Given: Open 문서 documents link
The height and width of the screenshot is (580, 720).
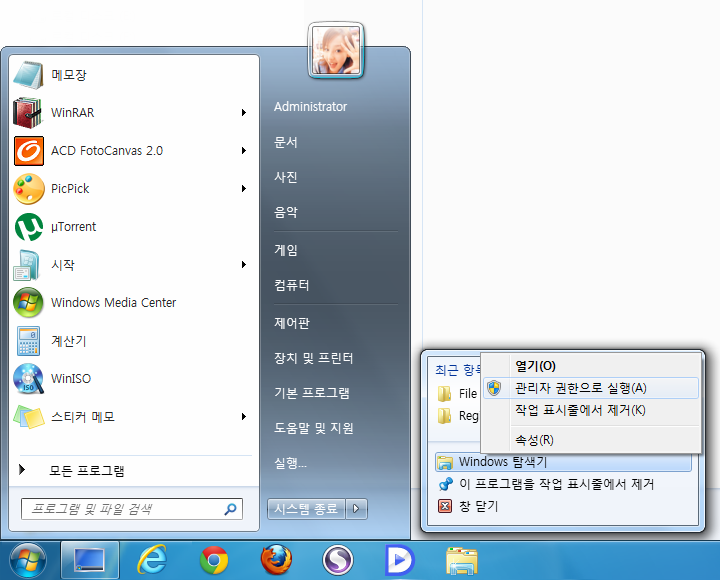Looking at the screenshot, I should coord(286,142).
